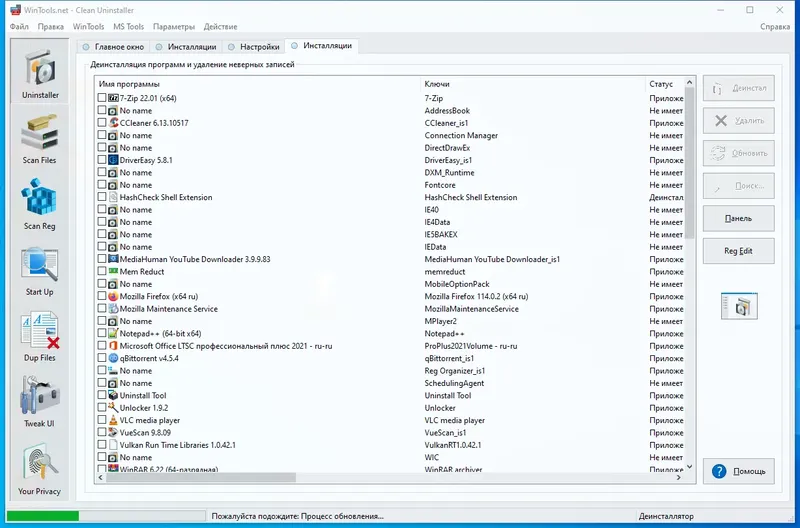Screen dimensions: 800x528
Task: Open the Файл menu
Action: 19,27
